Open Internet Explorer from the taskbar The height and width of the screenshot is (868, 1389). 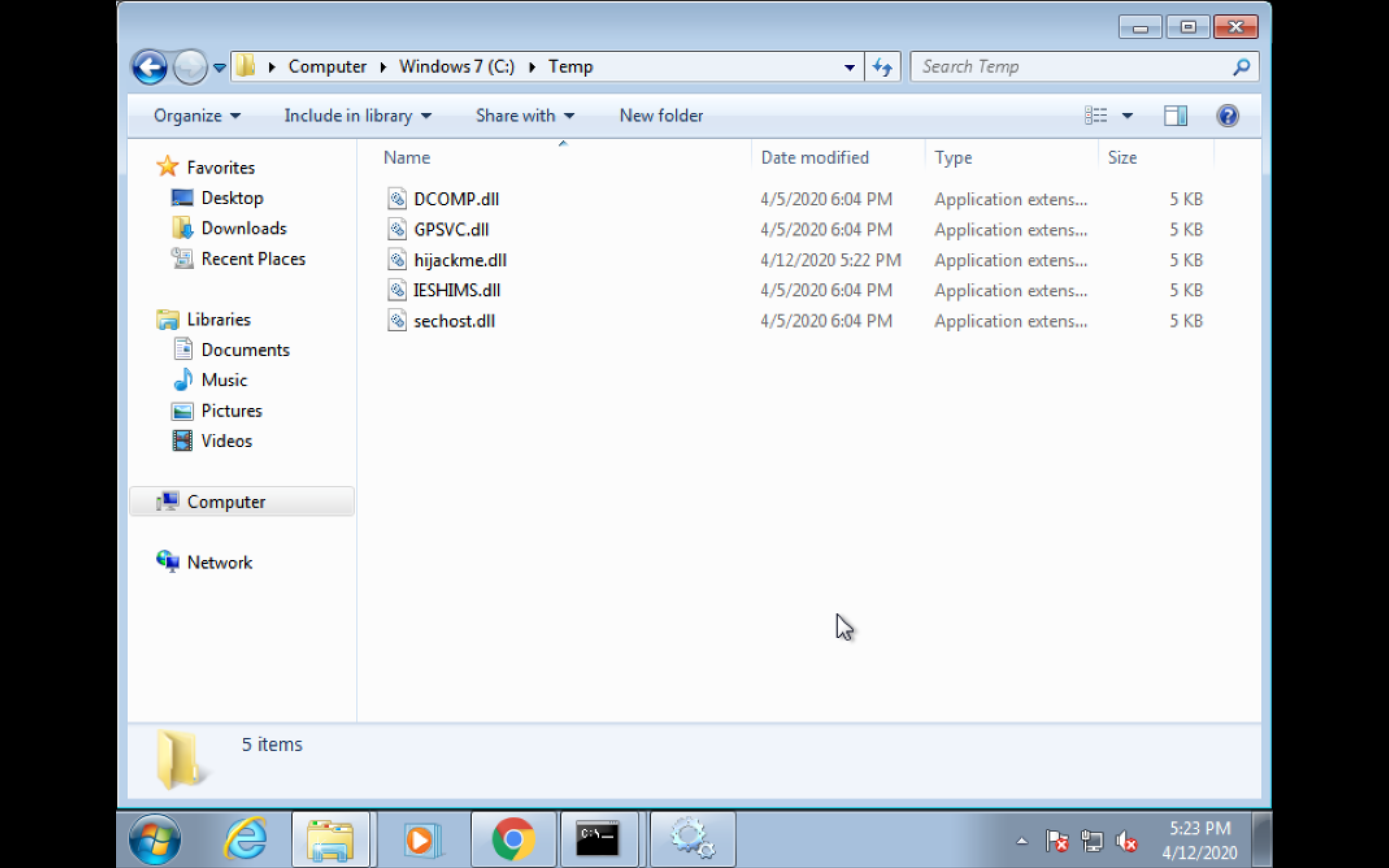[245, 839]
